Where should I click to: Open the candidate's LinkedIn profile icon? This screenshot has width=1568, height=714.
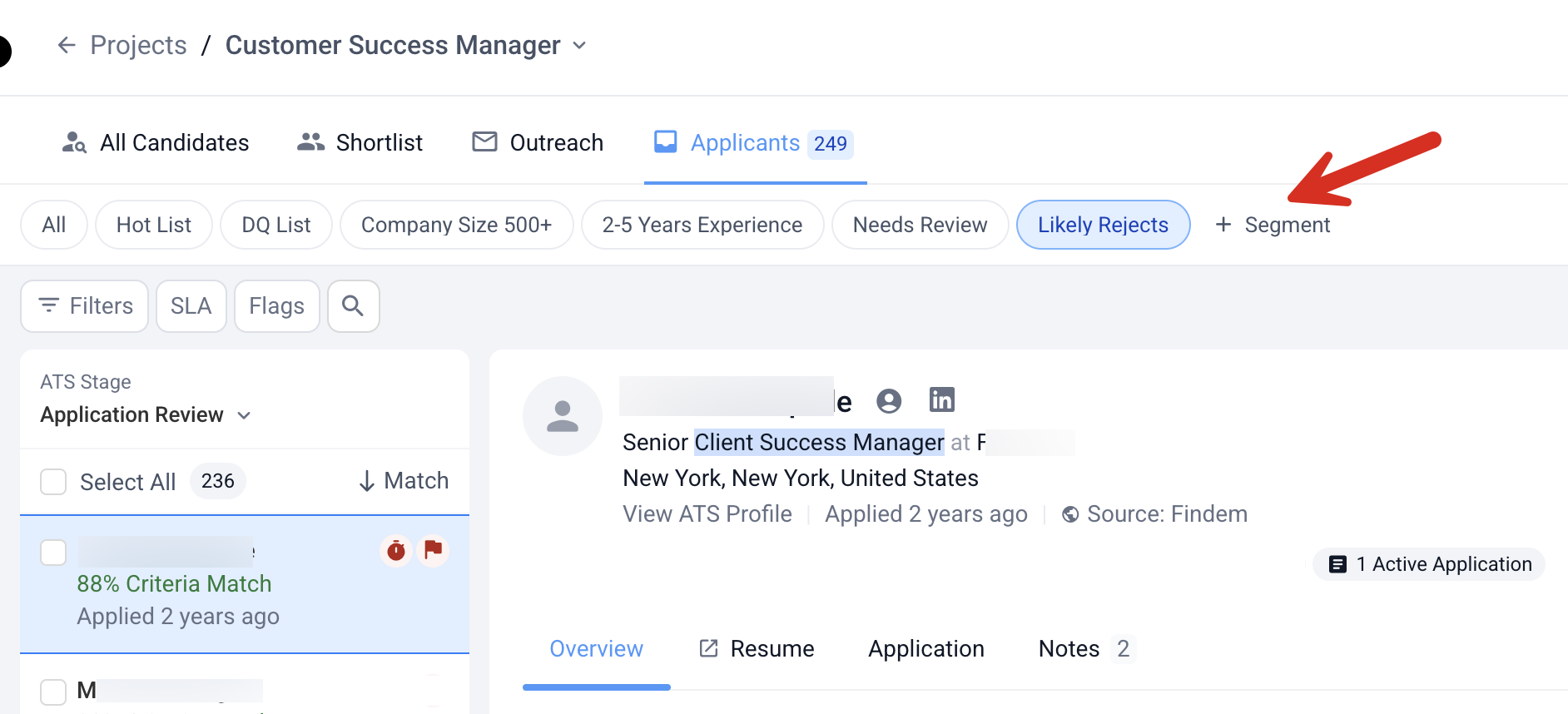tap(942, 400)
